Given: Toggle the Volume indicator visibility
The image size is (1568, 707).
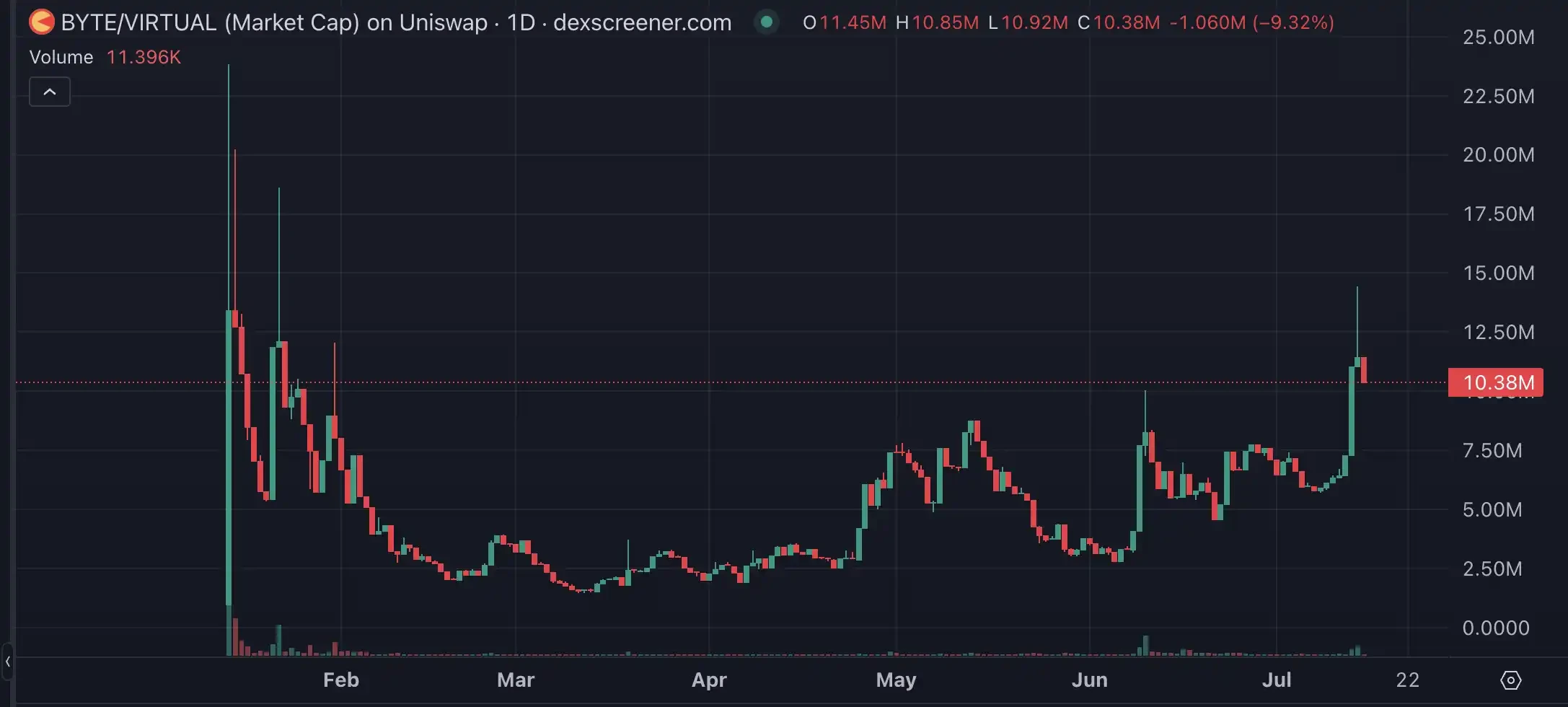Looking at the screenshot, I should click(61, 57).
